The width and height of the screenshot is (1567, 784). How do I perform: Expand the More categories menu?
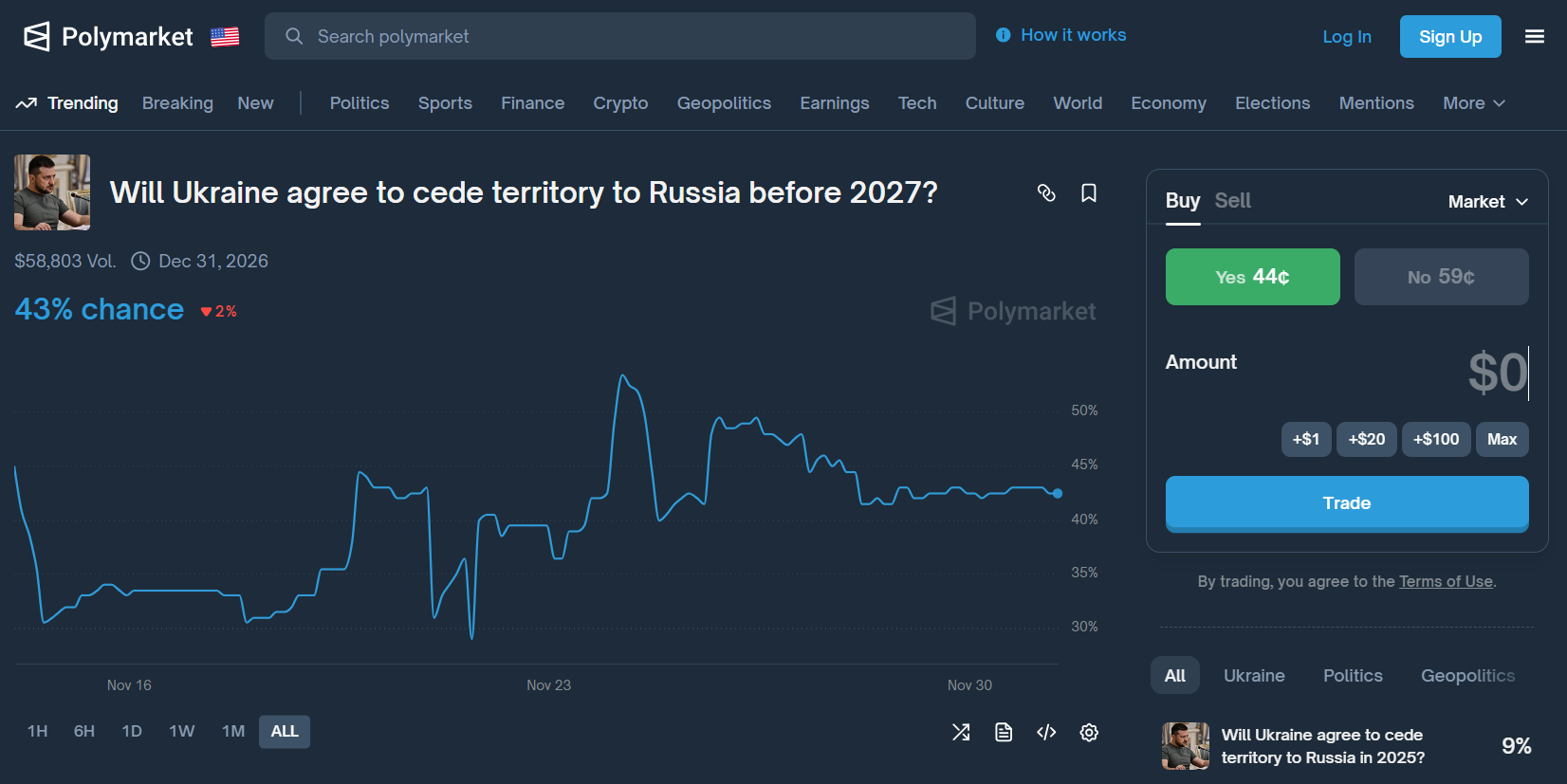point(1473,103)
